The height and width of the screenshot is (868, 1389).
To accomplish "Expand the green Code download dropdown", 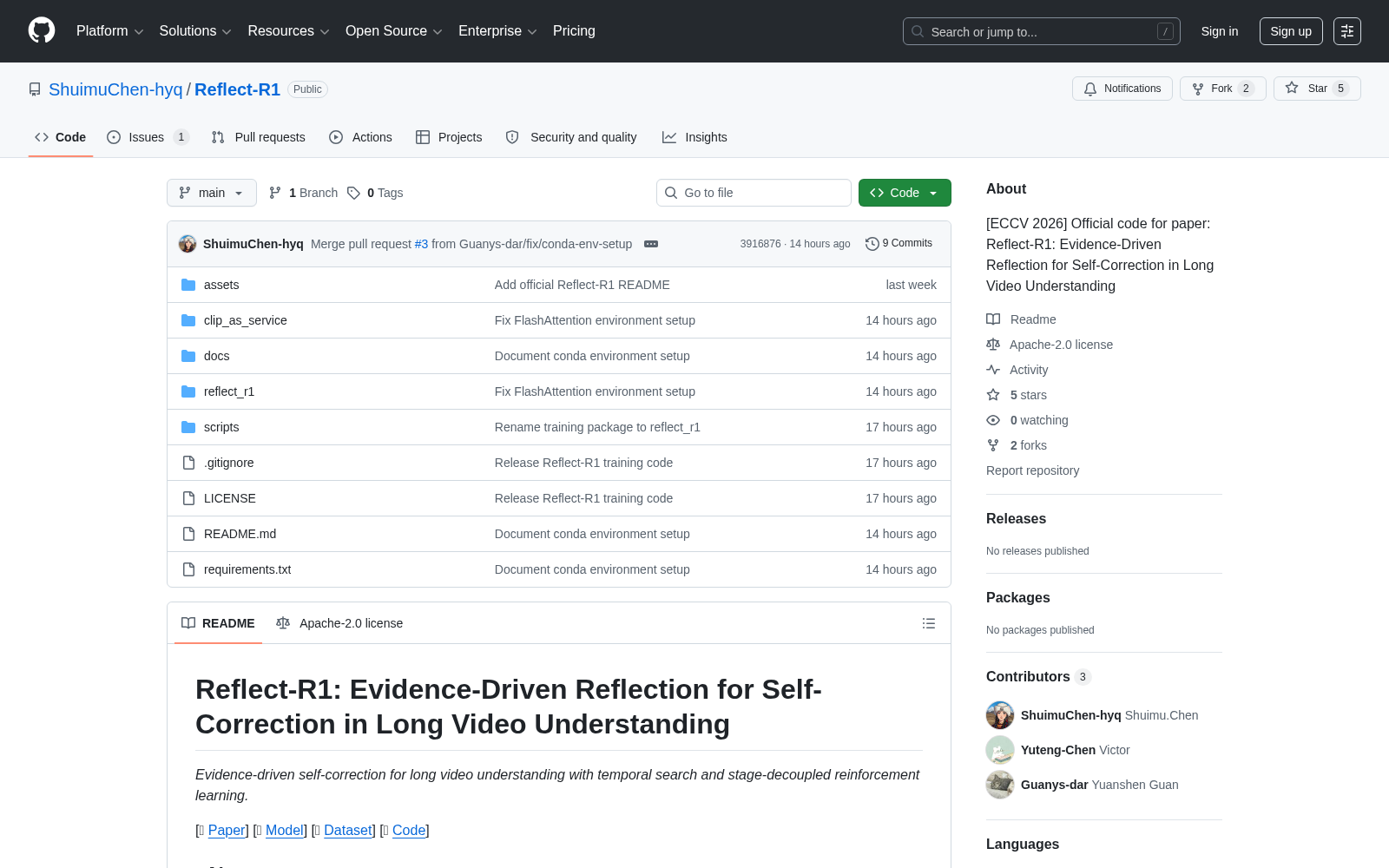I will (905, 193).
